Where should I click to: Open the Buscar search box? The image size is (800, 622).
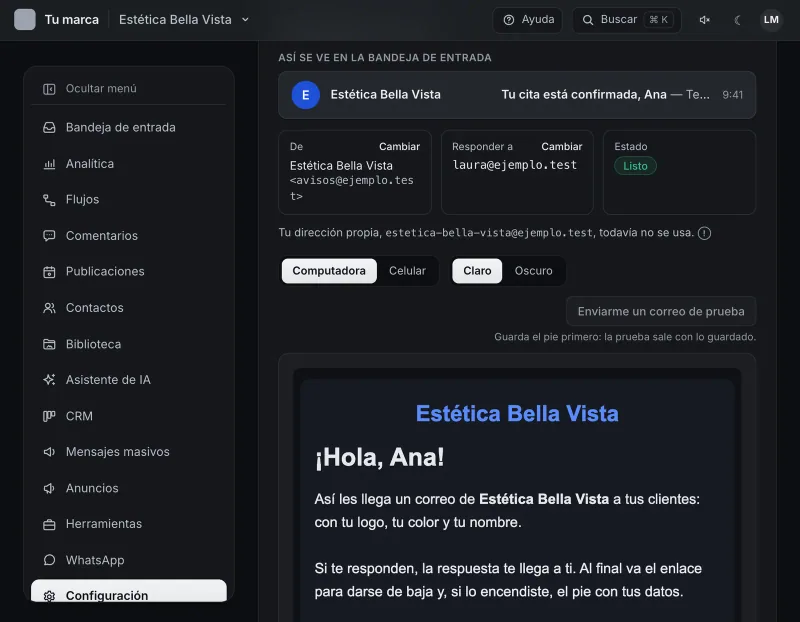pyautogui.click(x=627, y=20)
